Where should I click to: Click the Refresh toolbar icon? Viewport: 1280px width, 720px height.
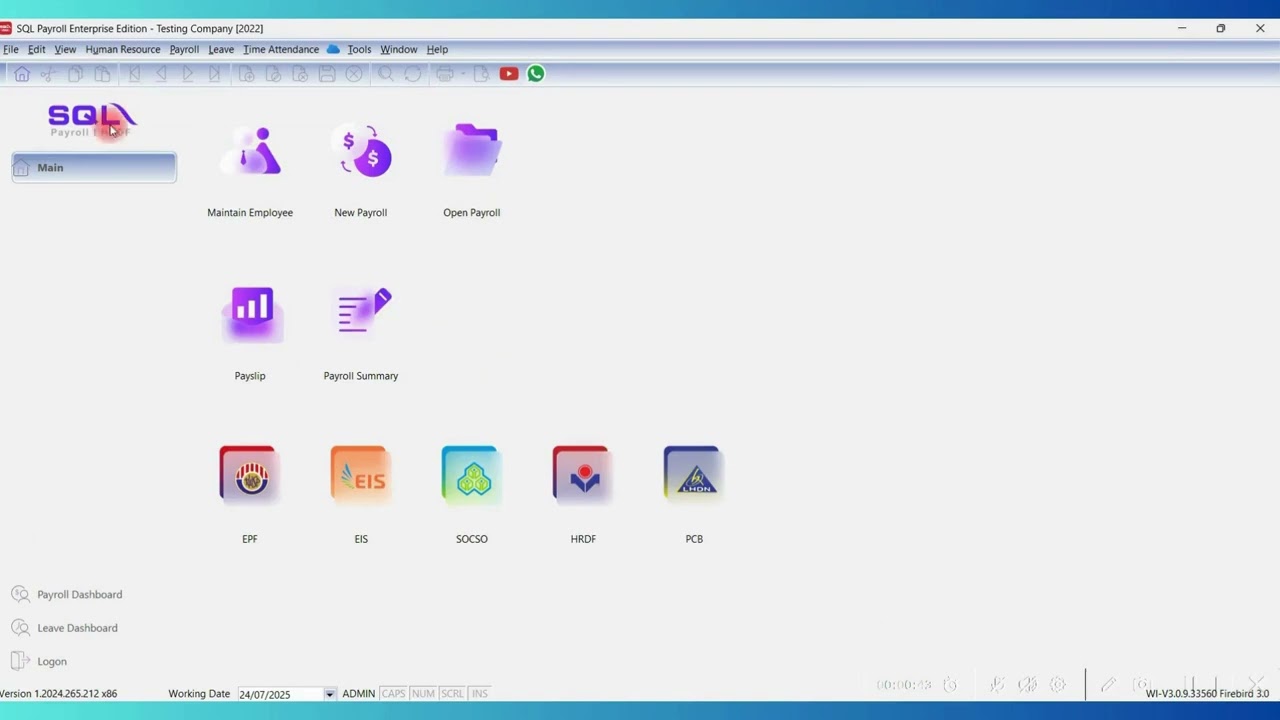[413, 74]
